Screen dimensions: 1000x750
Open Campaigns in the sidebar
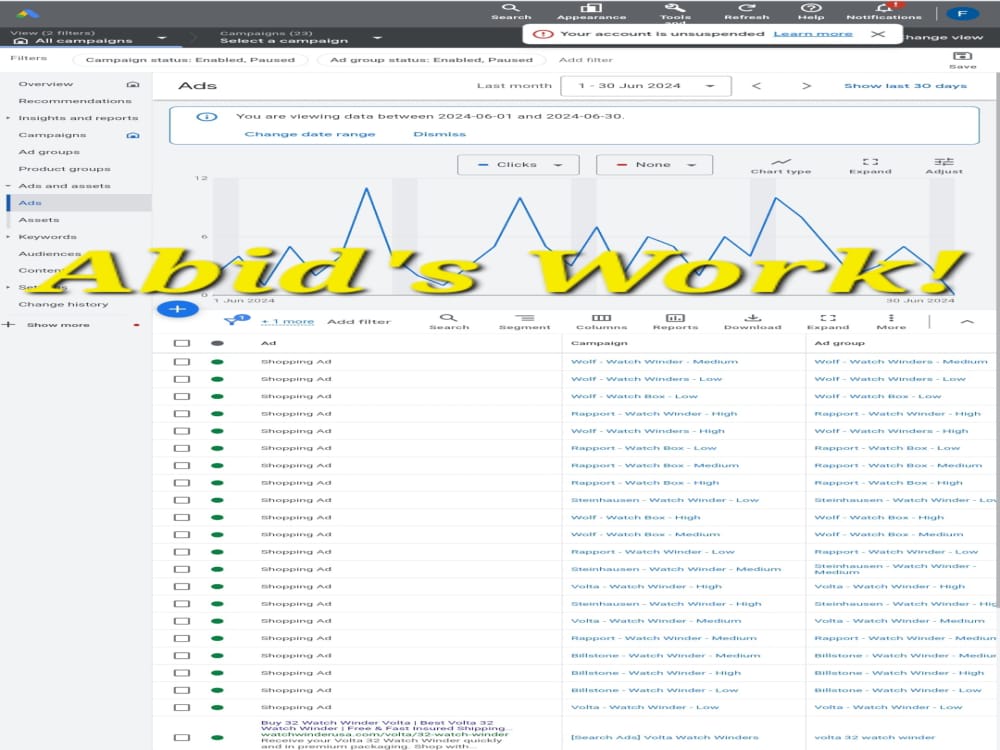52,135
